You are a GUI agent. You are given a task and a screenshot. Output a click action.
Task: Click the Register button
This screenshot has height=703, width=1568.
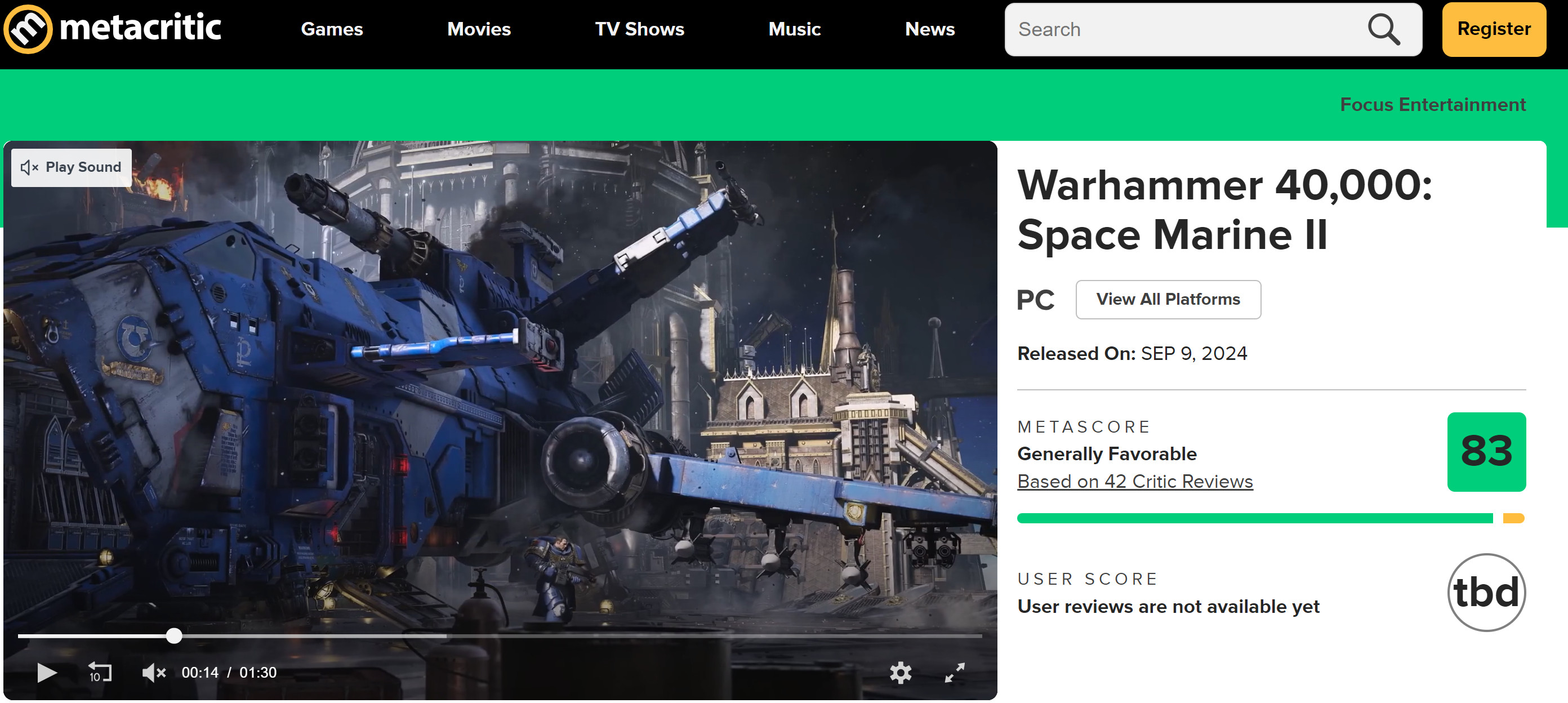tap(1493, 29)
